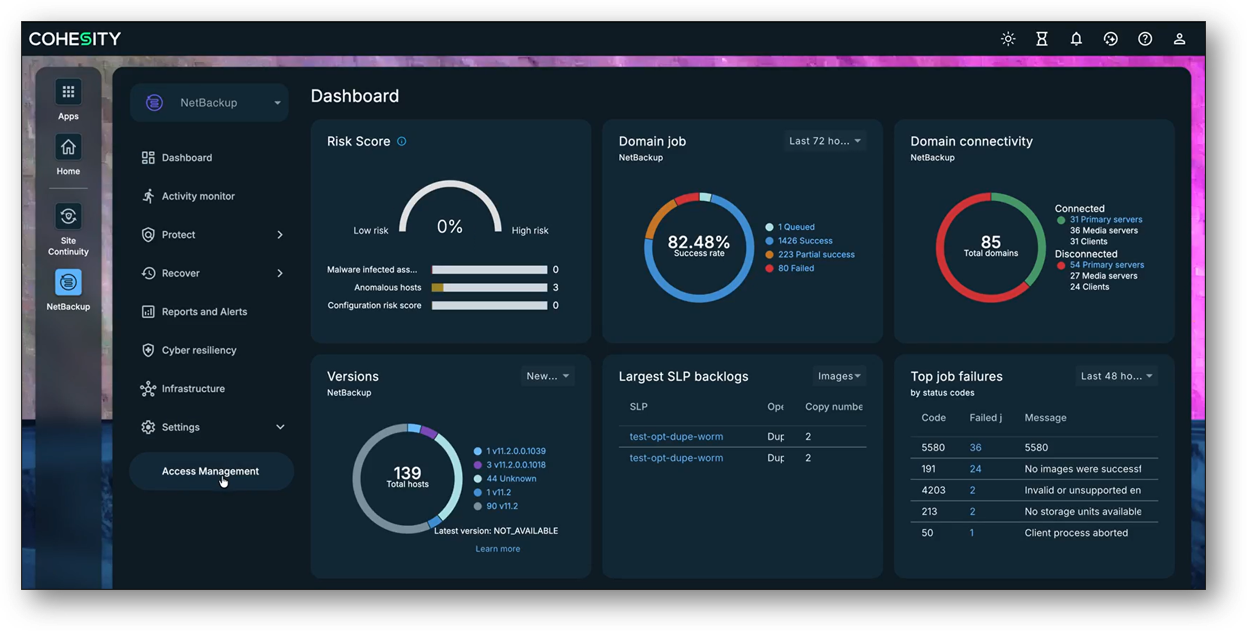Click the Protect shield icon
The image size is (1247, 631).
148,235
